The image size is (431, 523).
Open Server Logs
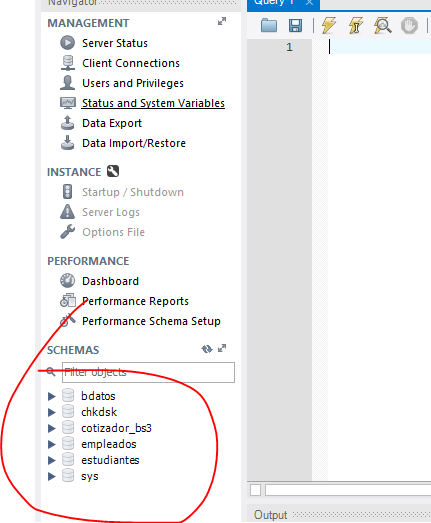coord(111,212)
